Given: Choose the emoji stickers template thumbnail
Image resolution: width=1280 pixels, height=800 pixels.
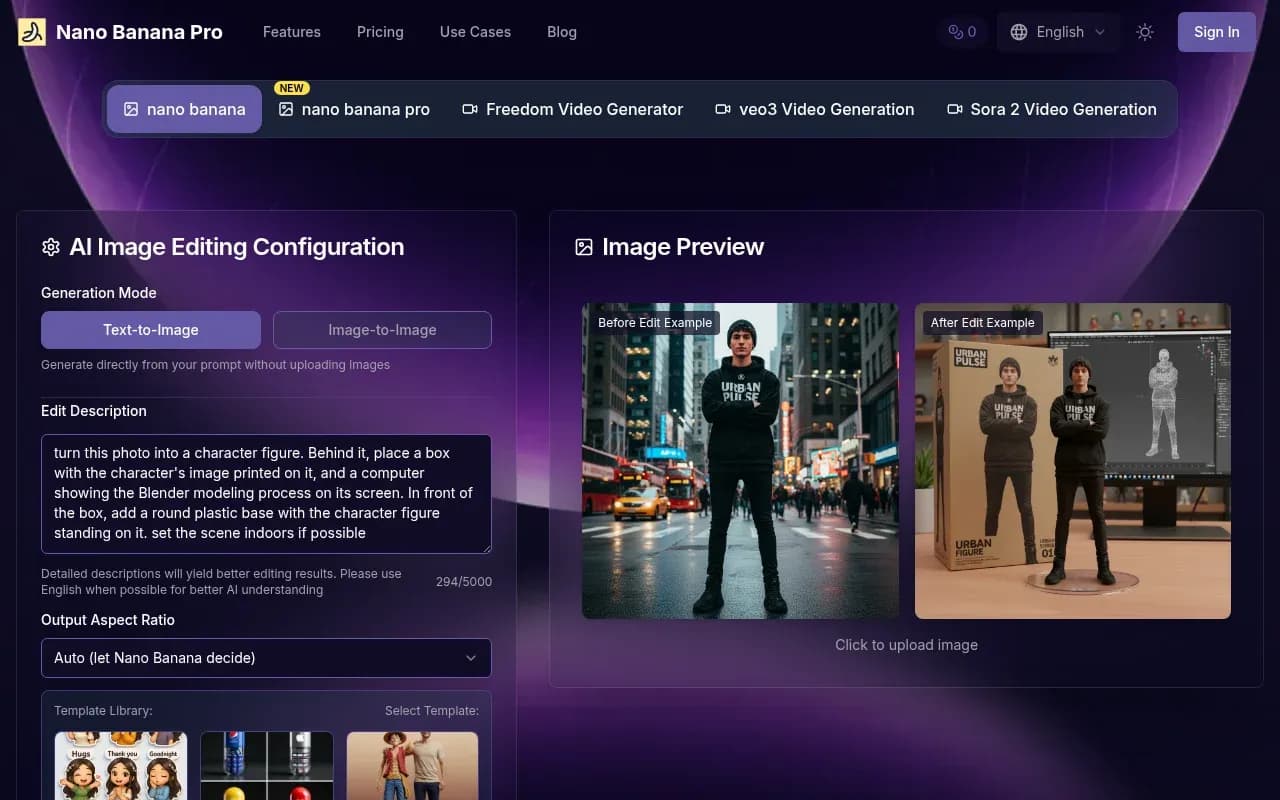Looking at the screenshot, I should coord(121,766).
